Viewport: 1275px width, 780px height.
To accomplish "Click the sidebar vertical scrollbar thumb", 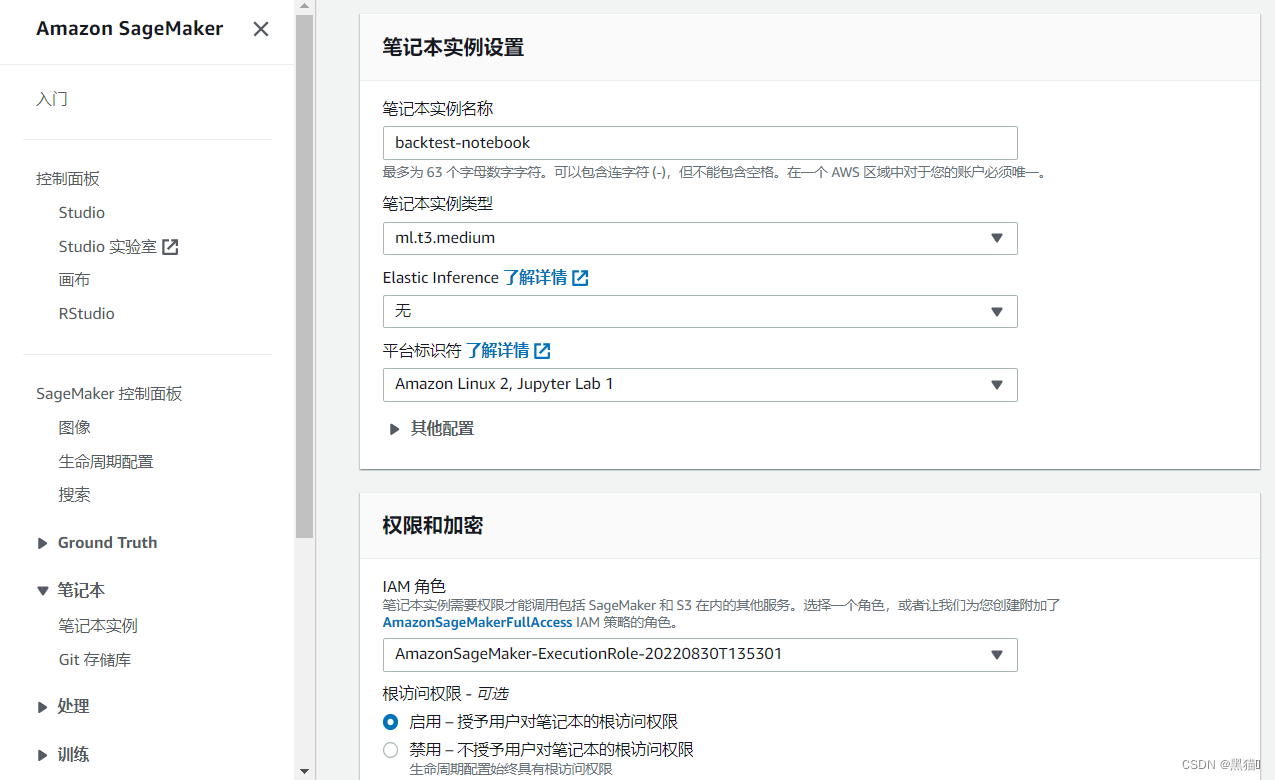I will 305,276.
